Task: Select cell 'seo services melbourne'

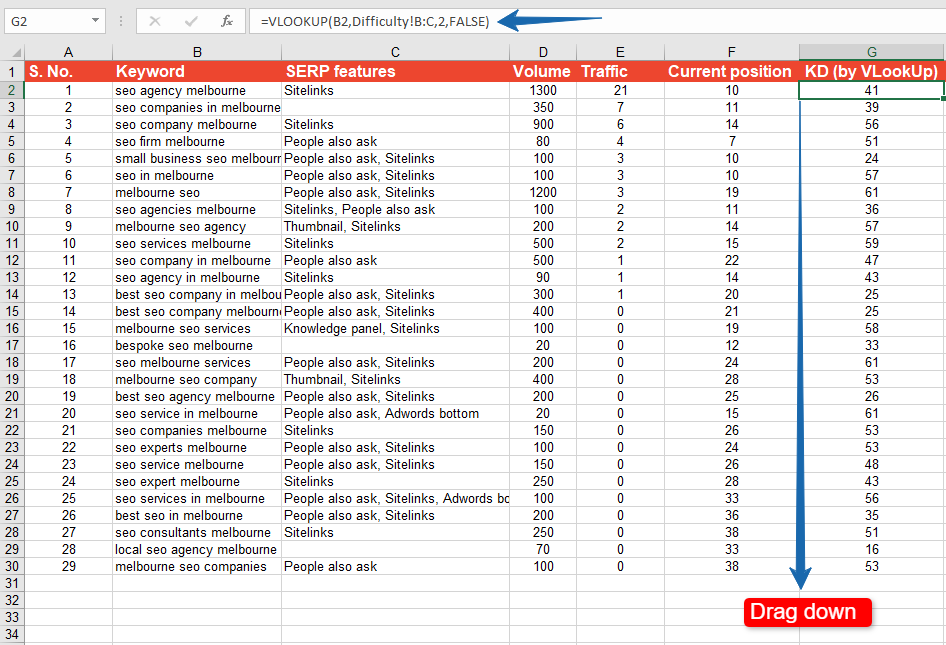Action: [x=197, y=243]
